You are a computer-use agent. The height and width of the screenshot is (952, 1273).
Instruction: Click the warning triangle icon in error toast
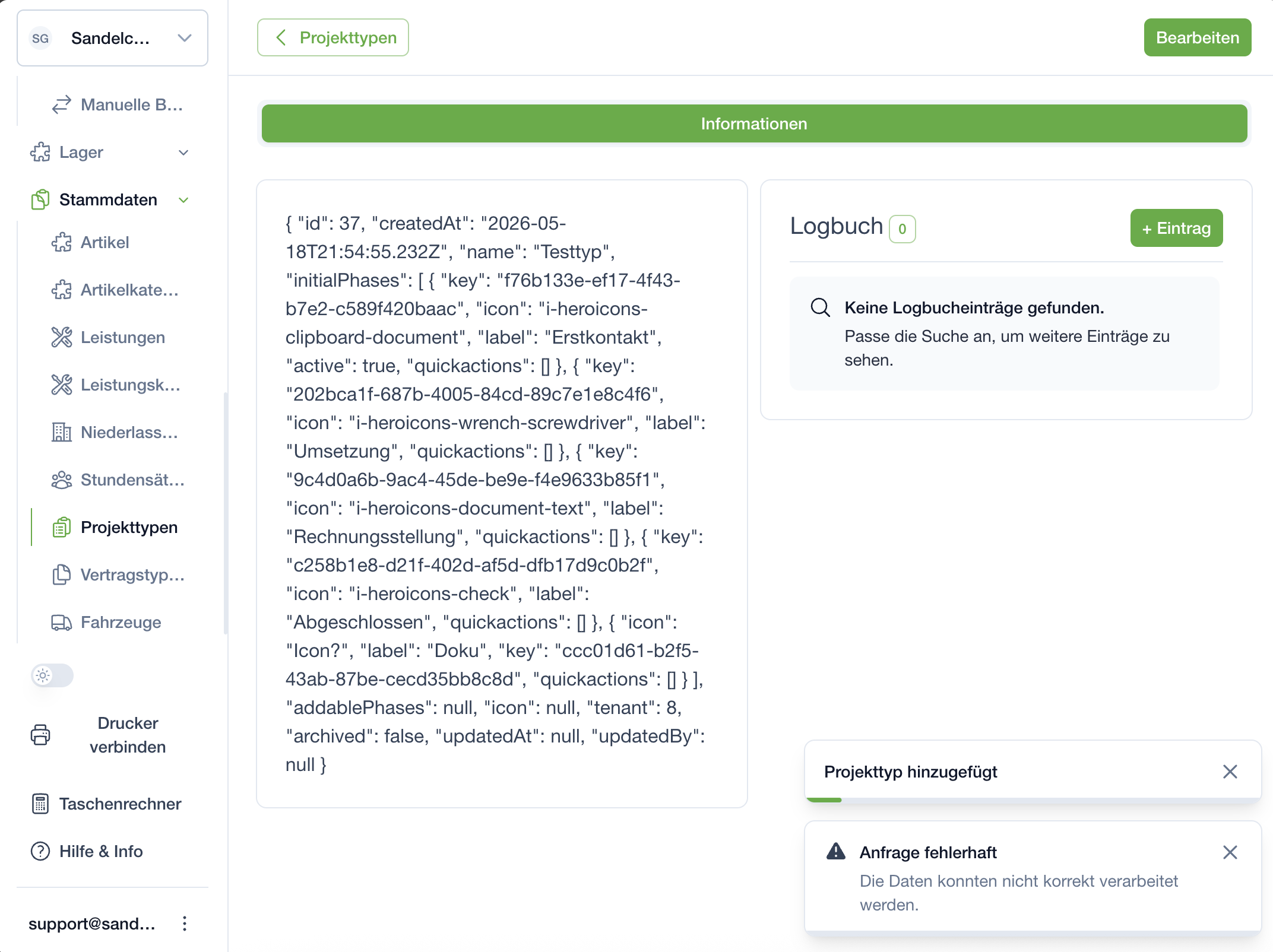pyautogui.click(x=836, y=852)
